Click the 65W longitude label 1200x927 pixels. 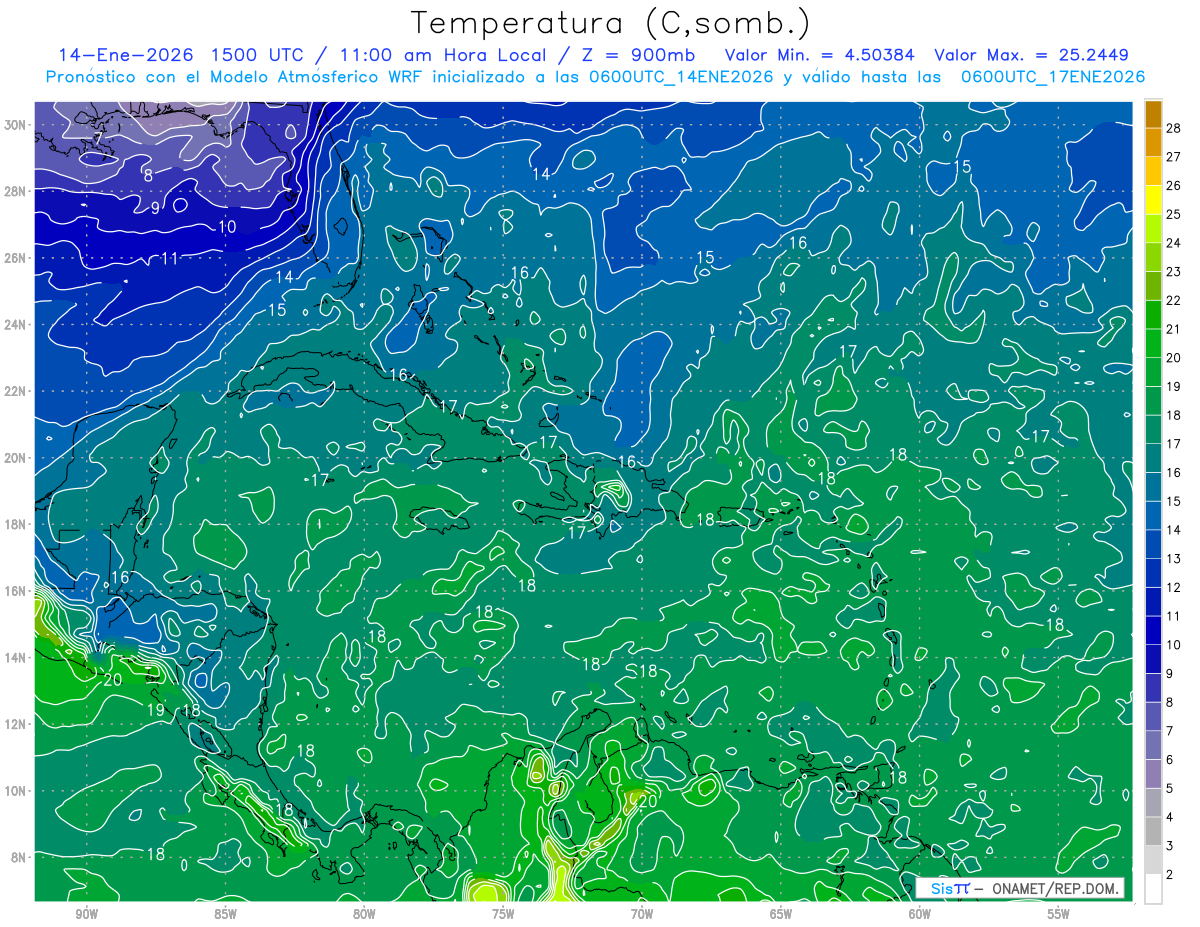781,914
